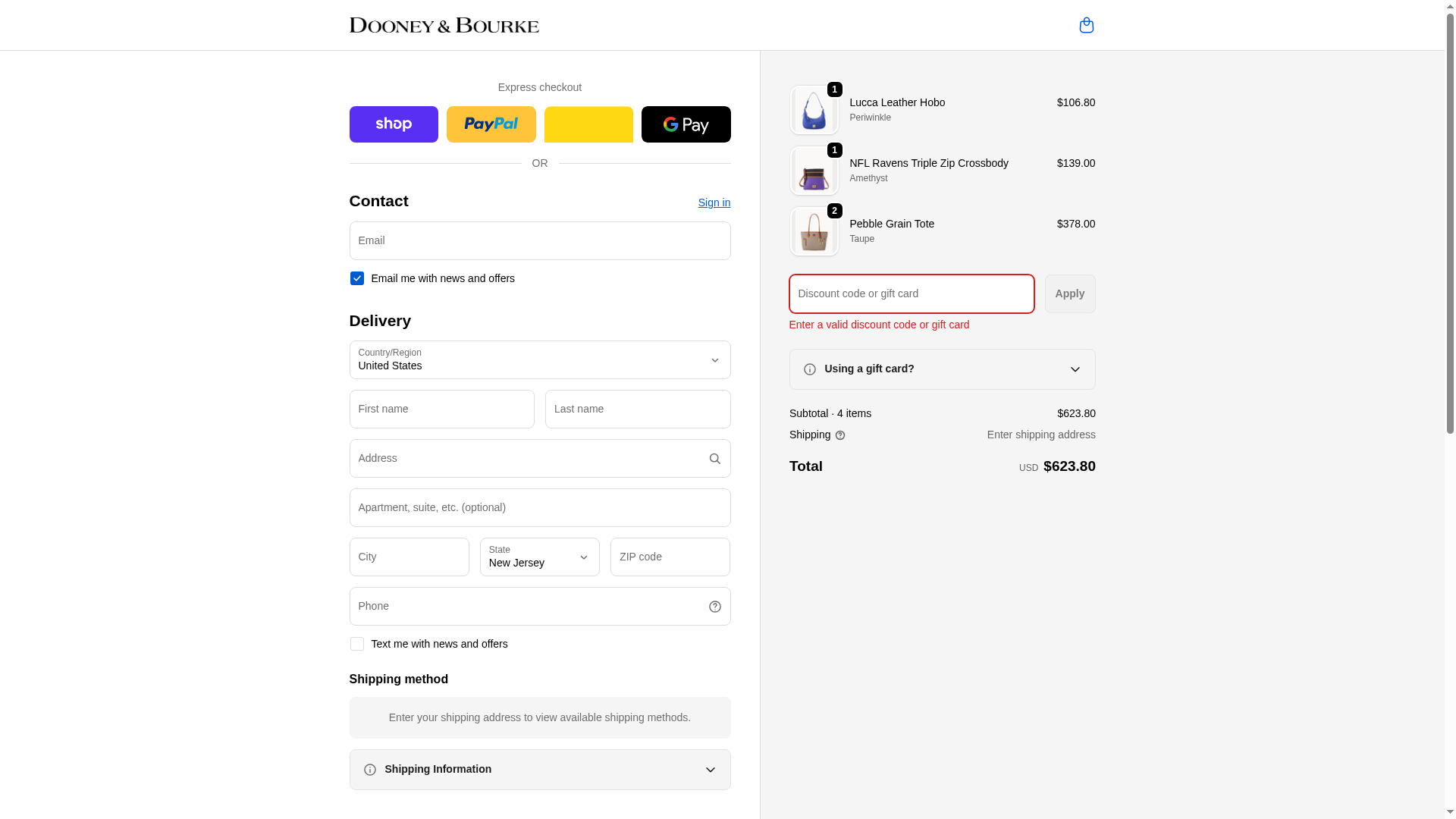Choose PayPal express checkout
1456x819 pixels.
[491, 124]
